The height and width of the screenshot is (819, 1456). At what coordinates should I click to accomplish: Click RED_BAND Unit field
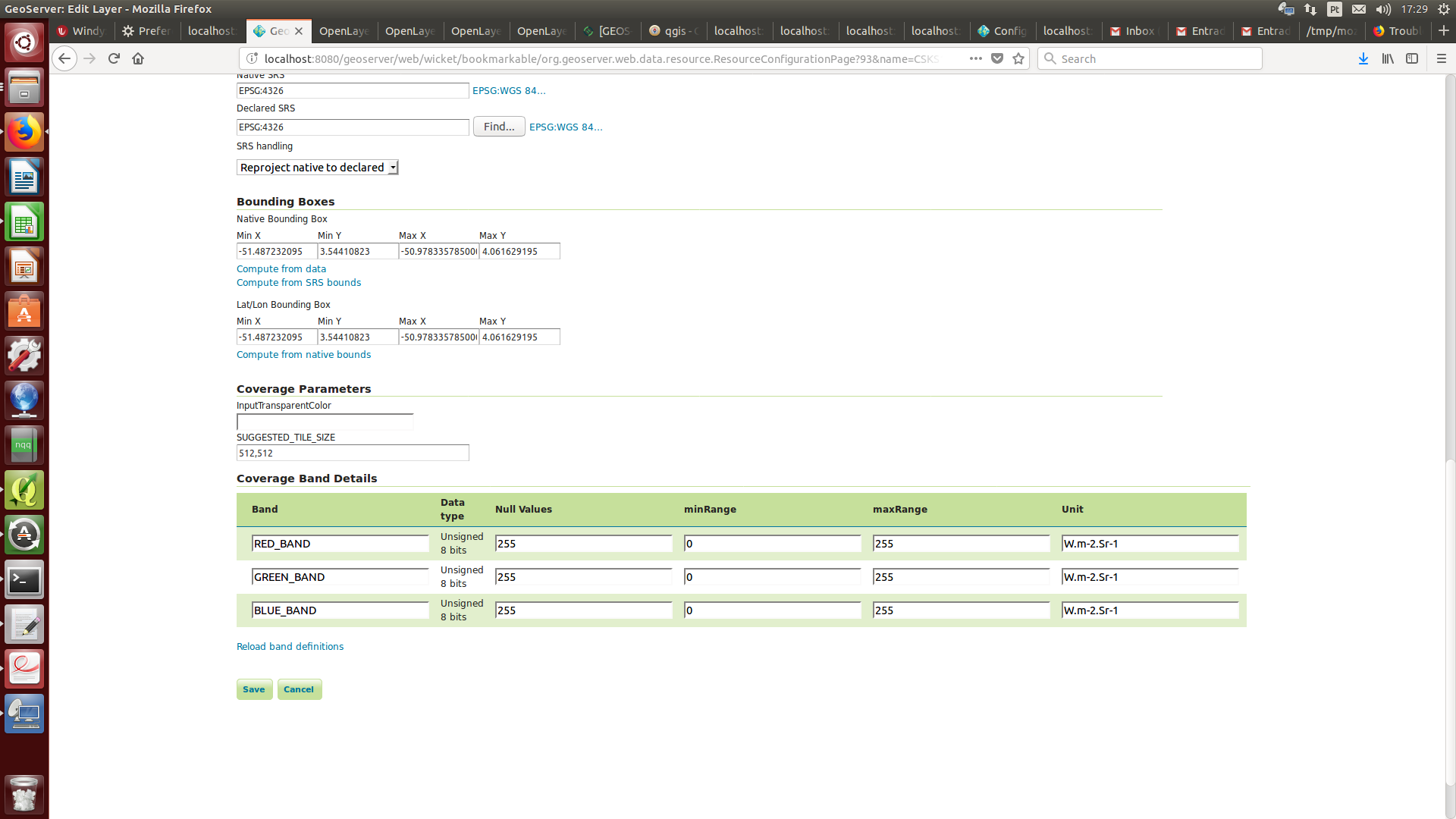(1150, 544)
